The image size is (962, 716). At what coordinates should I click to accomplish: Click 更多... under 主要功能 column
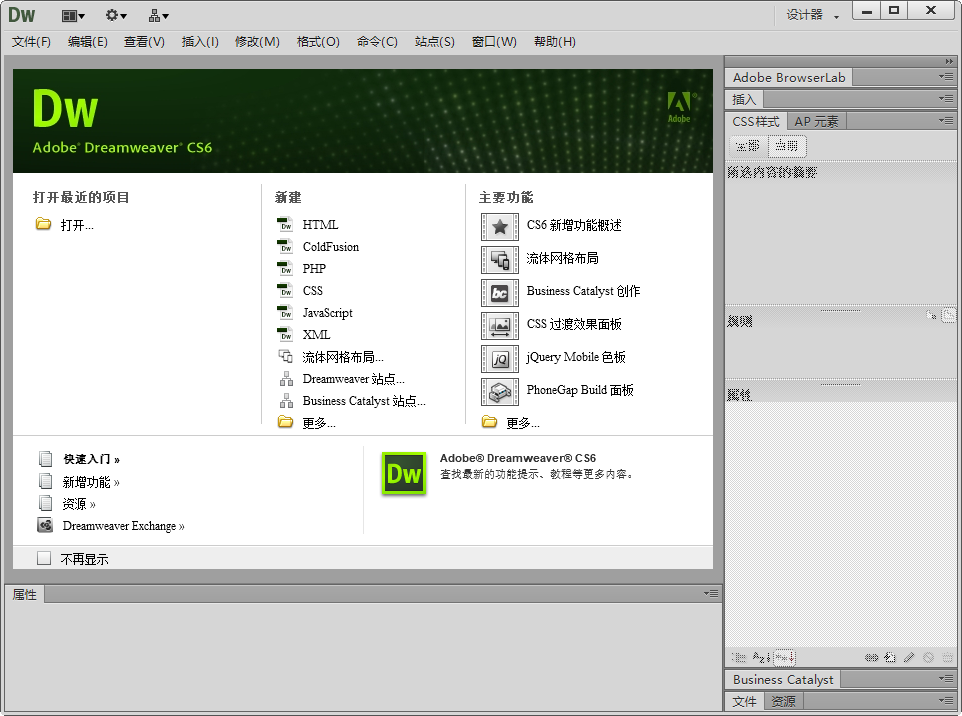coord(523,423)
